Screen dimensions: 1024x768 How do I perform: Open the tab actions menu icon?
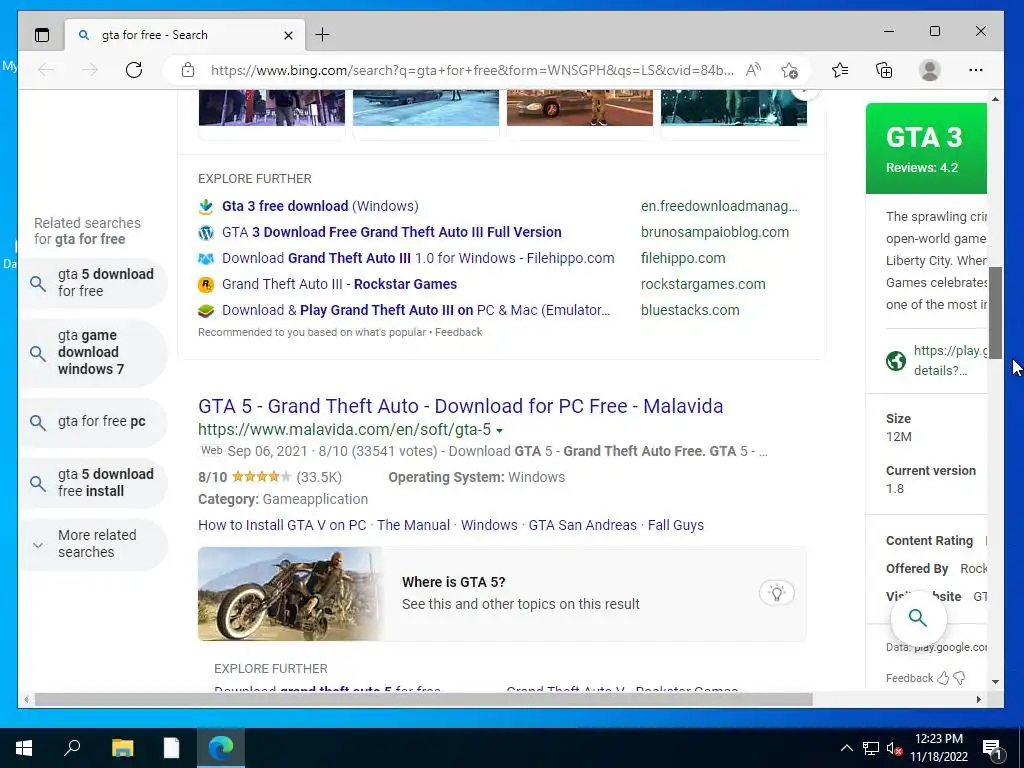(x=42, y=35)
